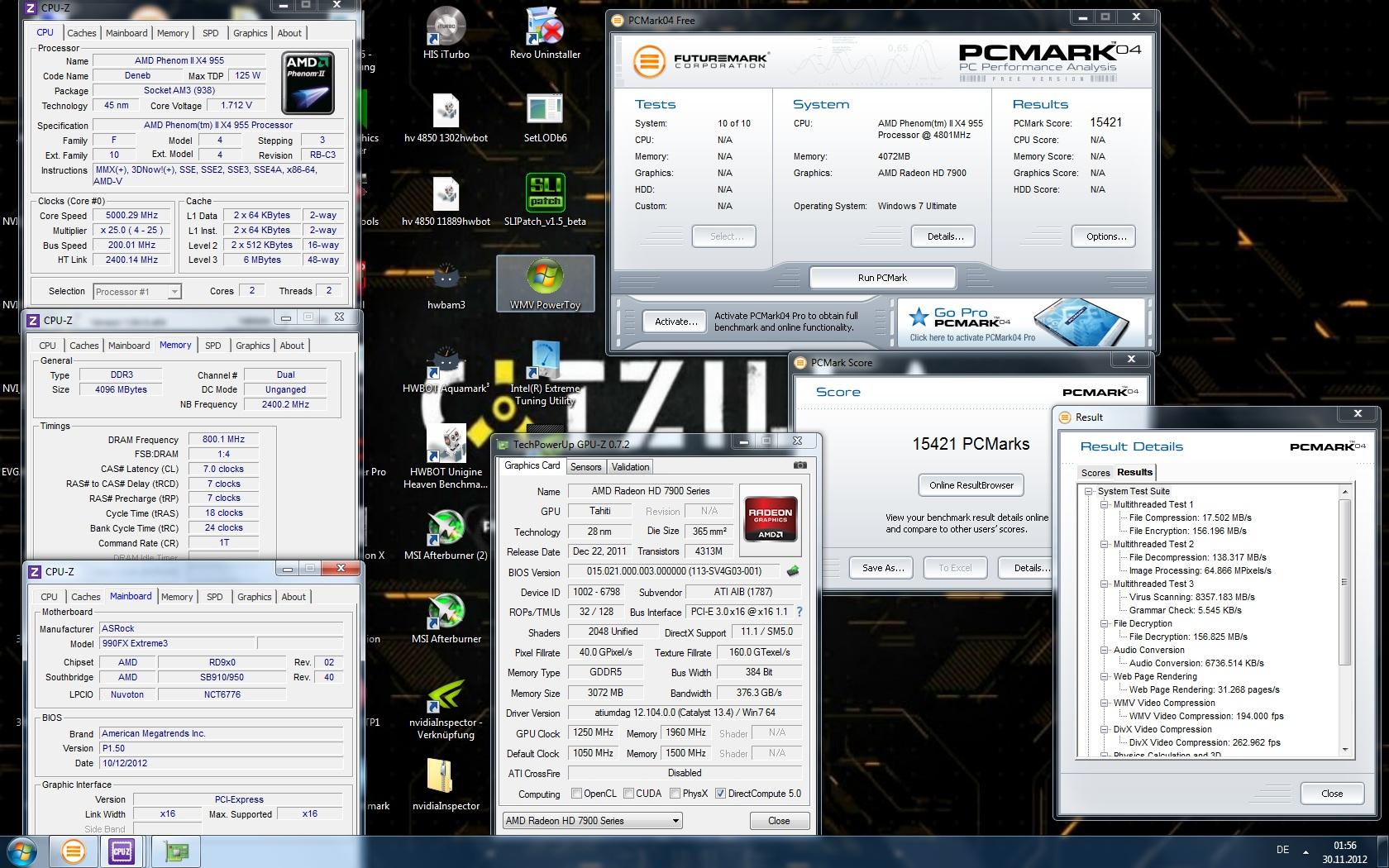
Task: Click the PCMark04 orange taskbar icon
Action: [x=73, y=851]
